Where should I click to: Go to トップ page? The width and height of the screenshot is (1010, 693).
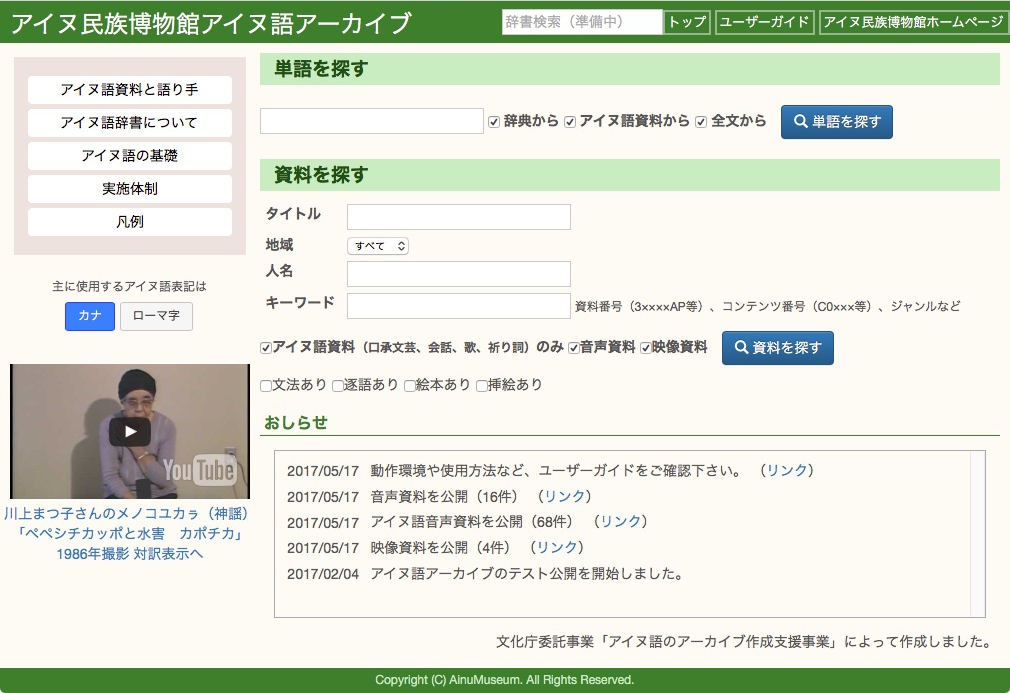pyautogui.click(x=687, y=22)
